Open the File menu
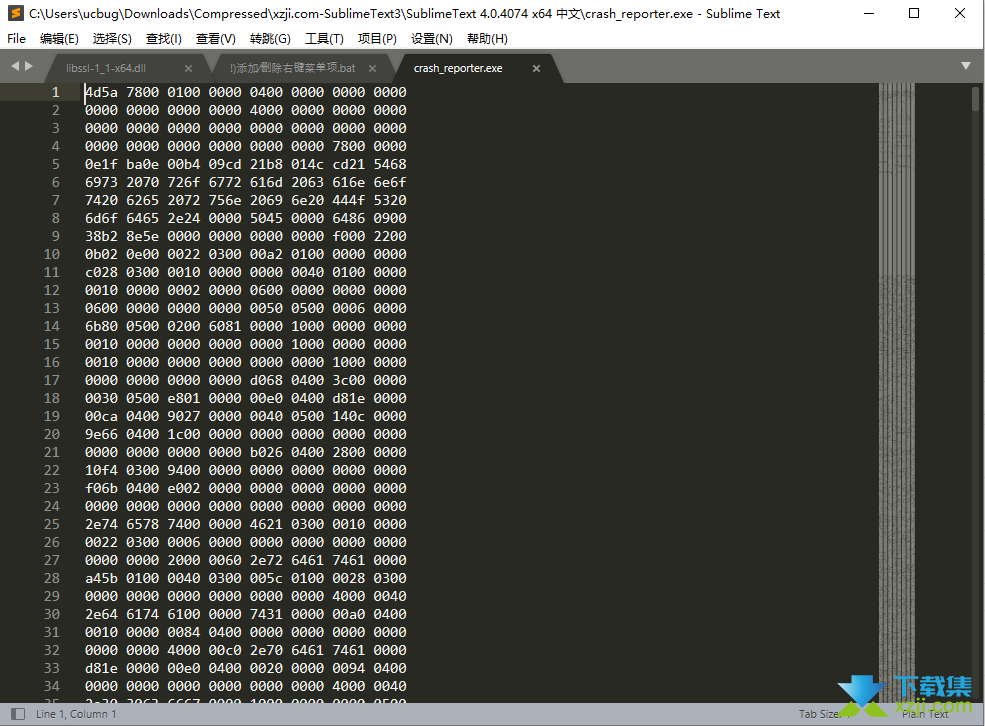This screenshot has height=726, width=985. point(16,39)
